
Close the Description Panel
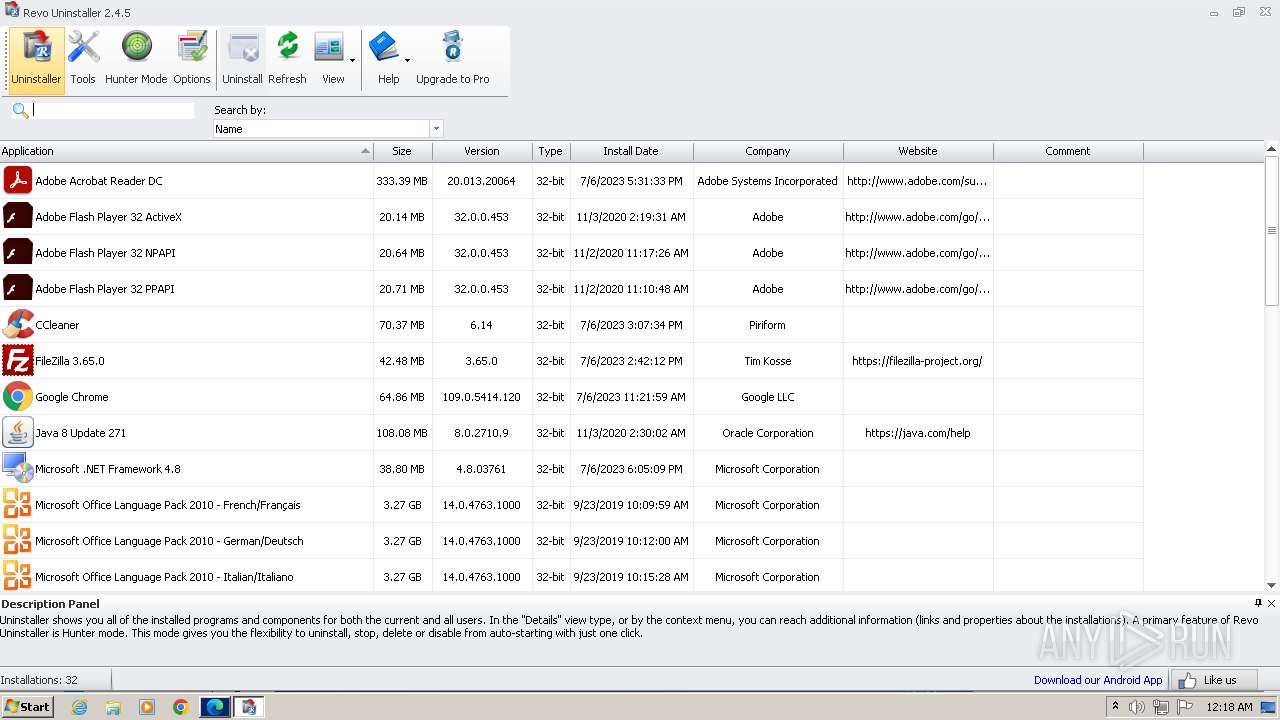tap(1272, 603)
